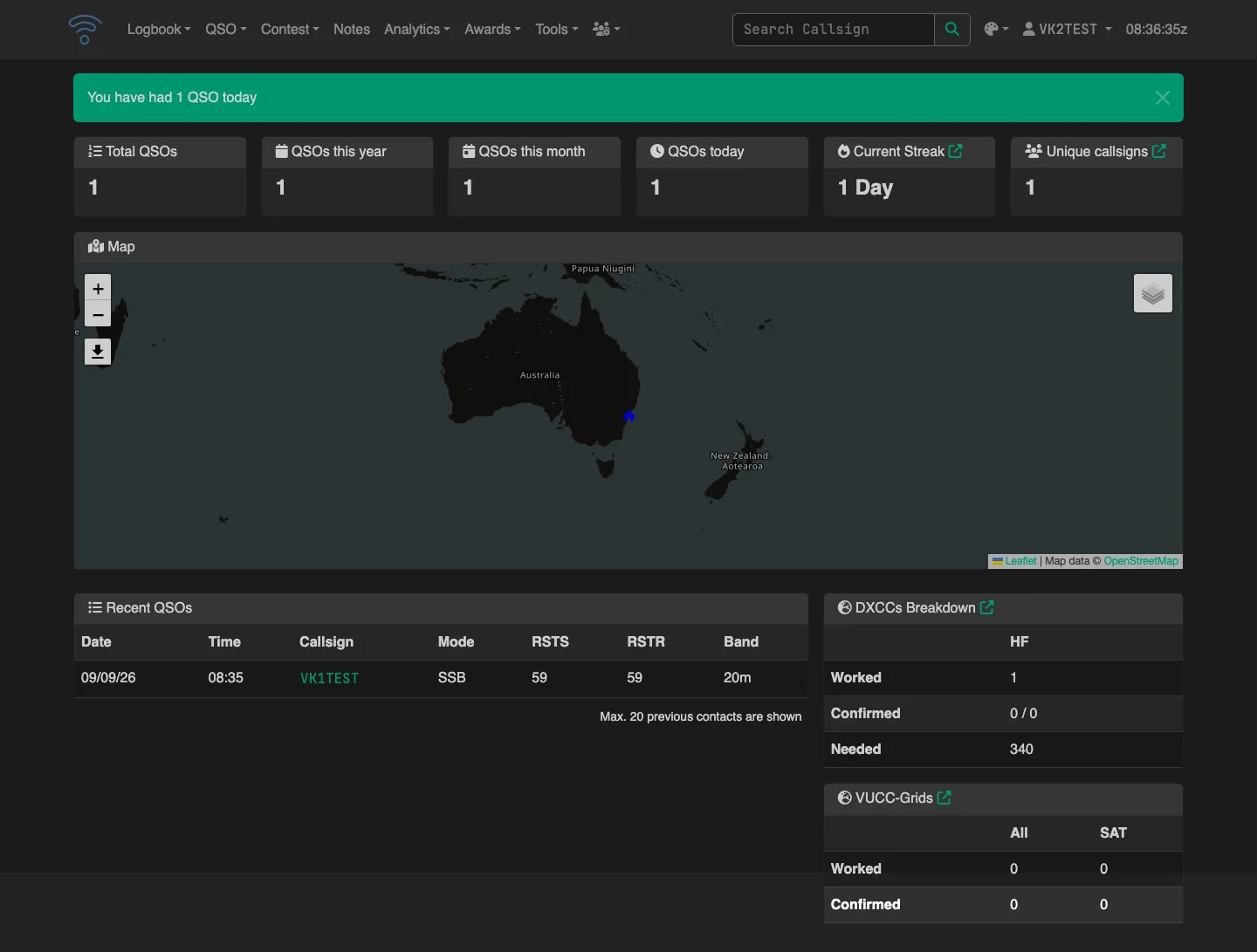Open the VK2TEST user account menu
Image resolution: width=1257 pixels, height=952 pixels.
click(1068, 29)
